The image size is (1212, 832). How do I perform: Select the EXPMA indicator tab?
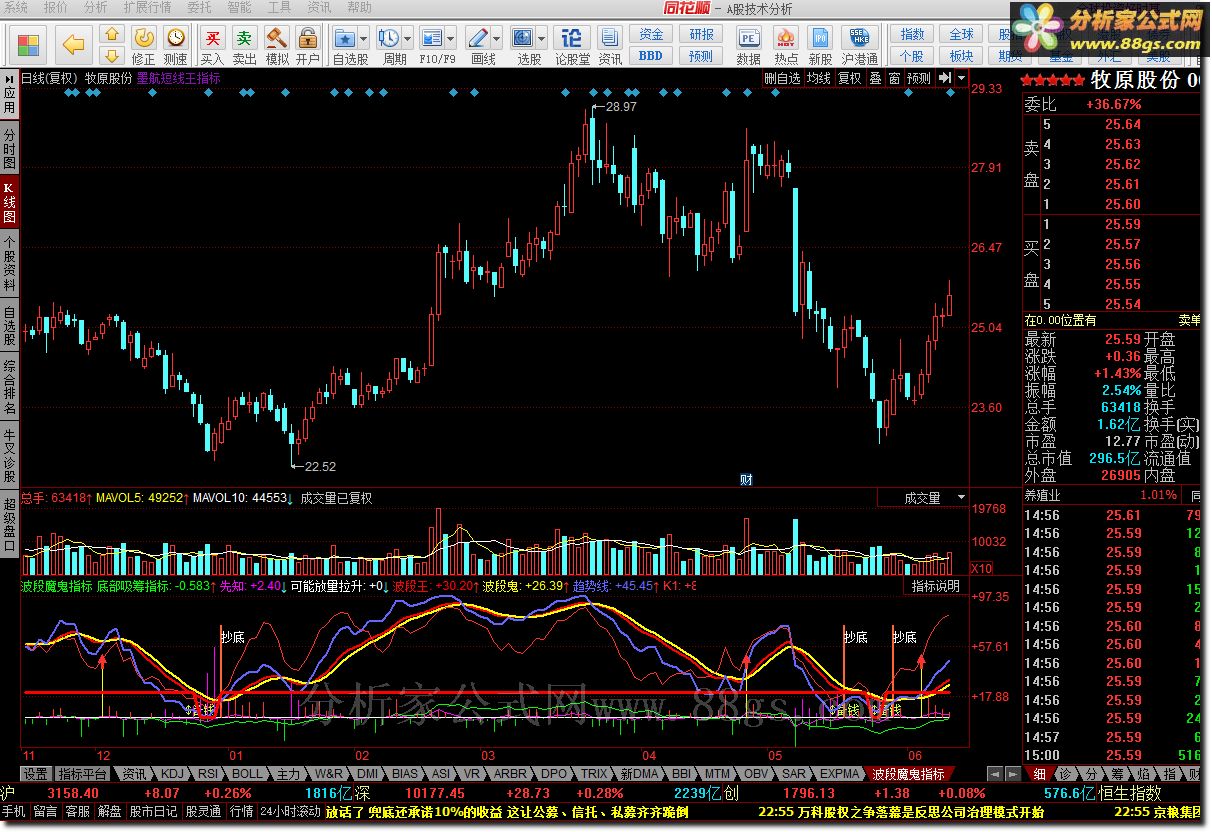coord(839,773)
